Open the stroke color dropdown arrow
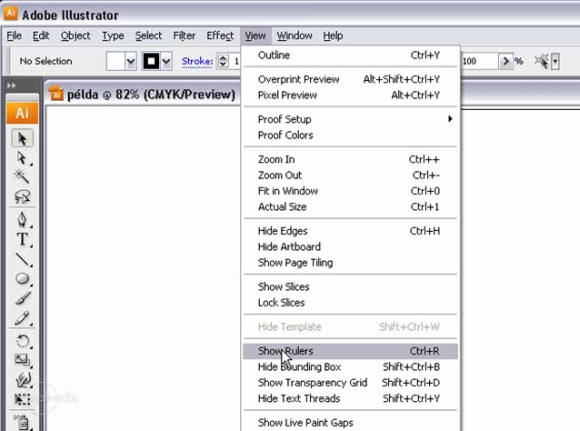Viewport: 580px width, 431px height. point(166,61)
